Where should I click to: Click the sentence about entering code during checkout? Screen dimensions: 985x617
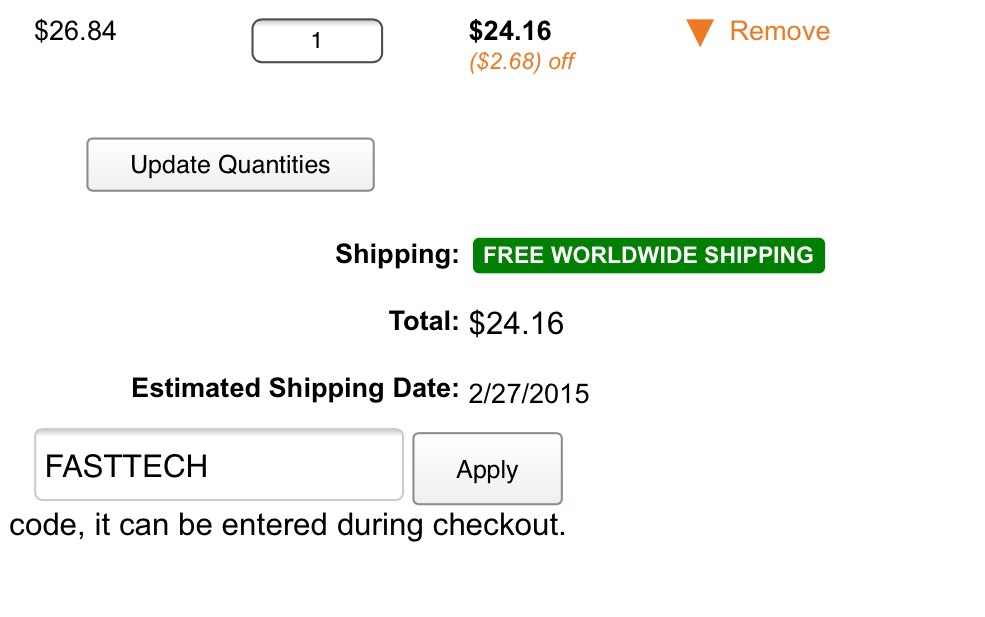(x=287, y=525)
